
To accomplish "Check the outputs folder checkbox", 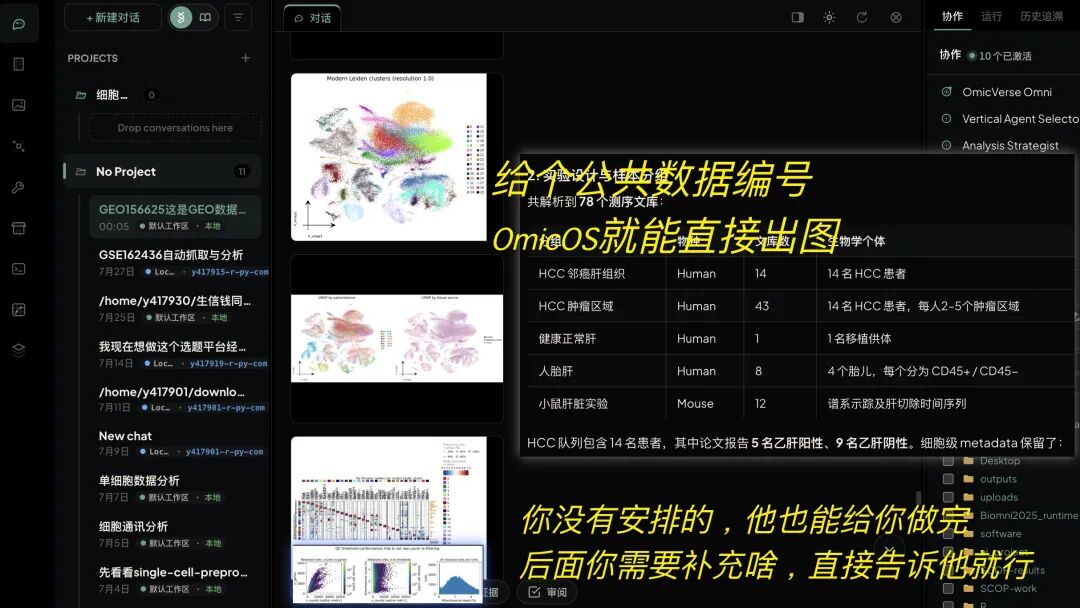I will (x=948, y=479).
